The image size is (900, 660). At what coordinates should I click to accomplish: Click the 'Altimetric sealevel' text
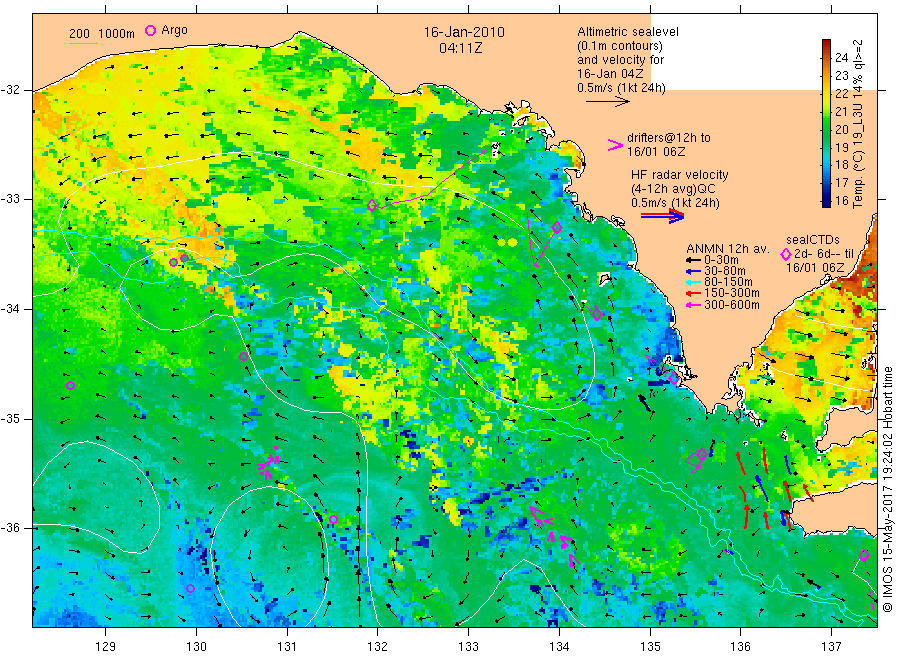(627, 32)
